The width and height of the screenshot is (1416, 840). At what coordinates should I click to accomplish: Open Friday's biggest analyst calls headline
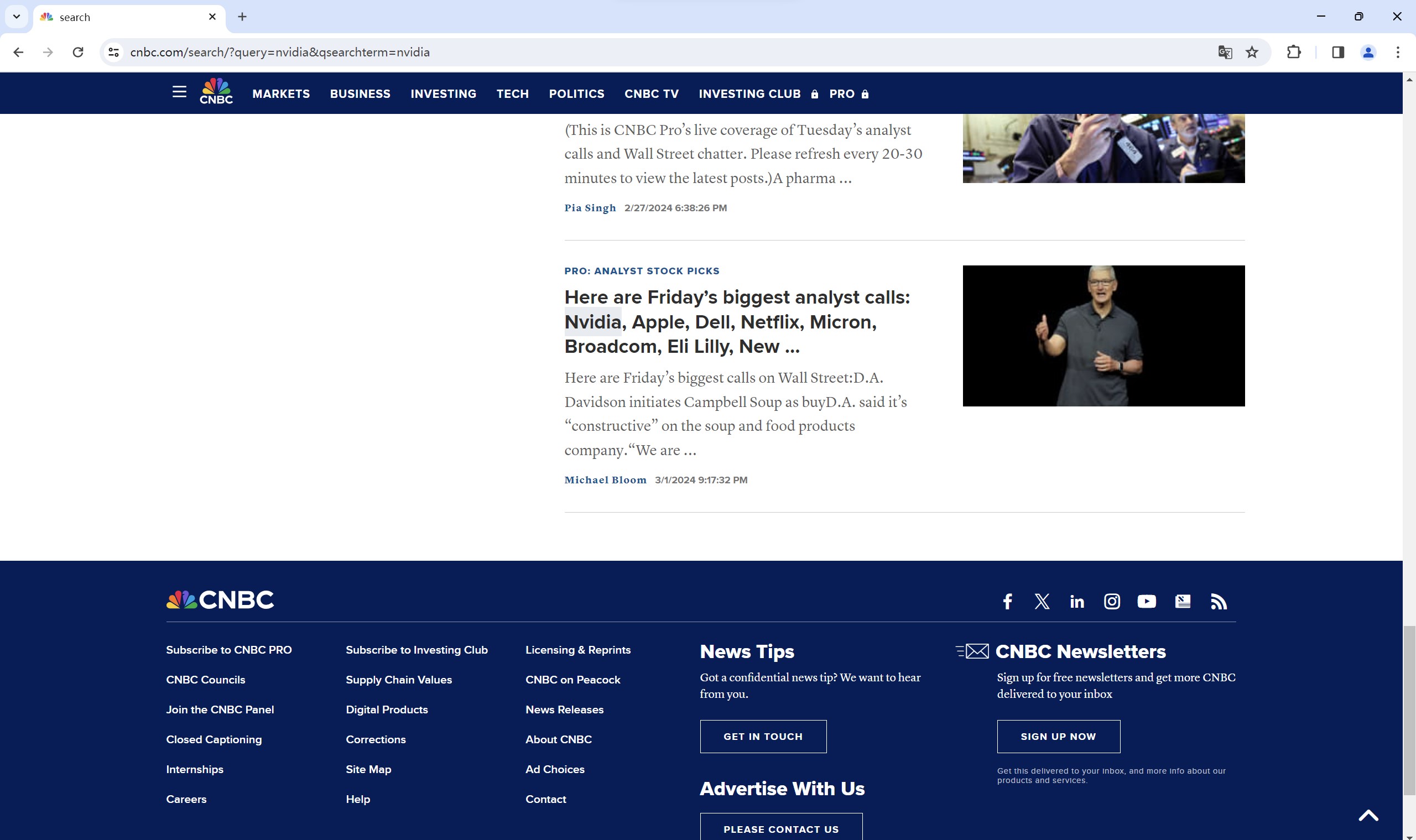pos(737,321)
